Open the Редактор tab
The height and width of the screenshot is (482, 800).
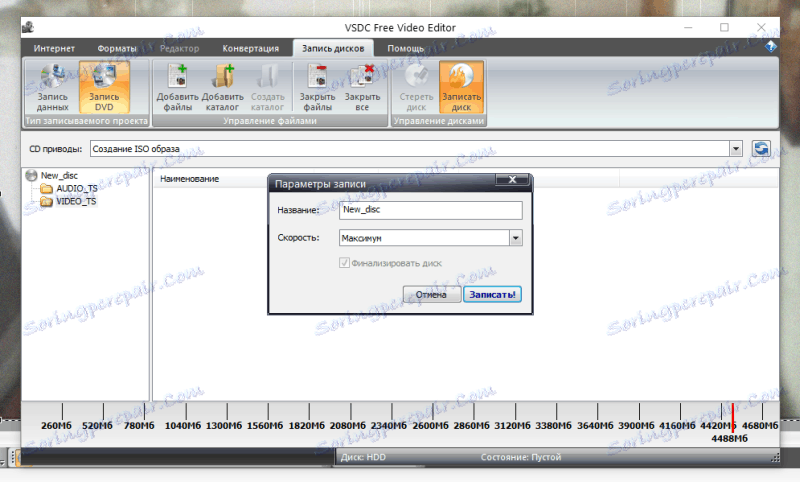pyautogui.click(x=180, y=48)
